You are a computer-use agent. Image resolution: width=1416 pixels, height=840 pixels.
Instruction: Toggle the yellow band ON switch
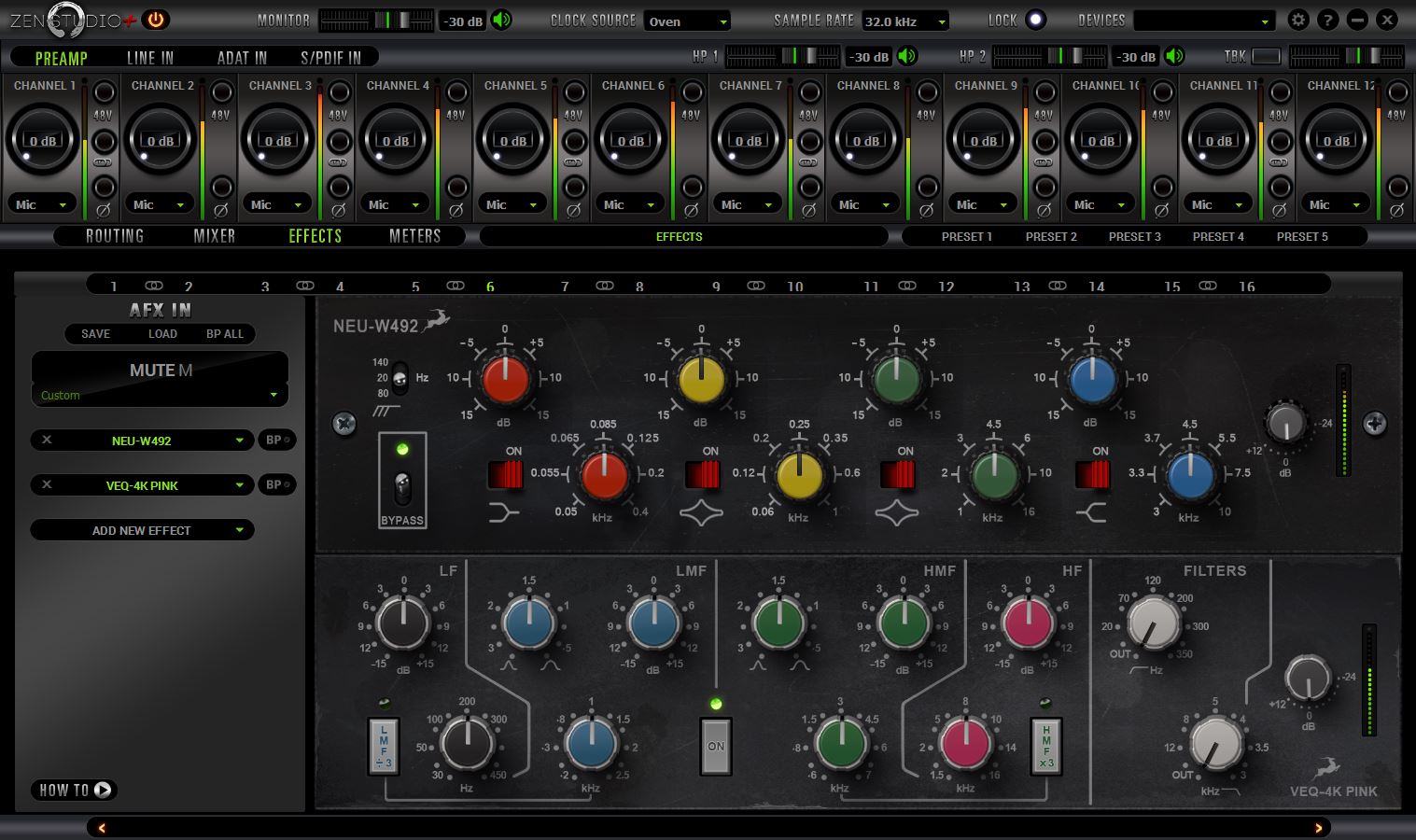(703, 475)
